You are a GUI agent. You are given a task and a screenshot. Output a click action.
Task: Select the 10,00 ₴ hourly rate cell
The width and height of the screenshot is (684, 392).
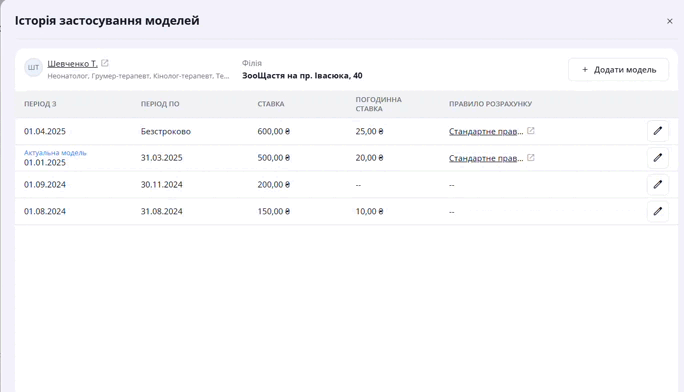[x=369, y=211]
